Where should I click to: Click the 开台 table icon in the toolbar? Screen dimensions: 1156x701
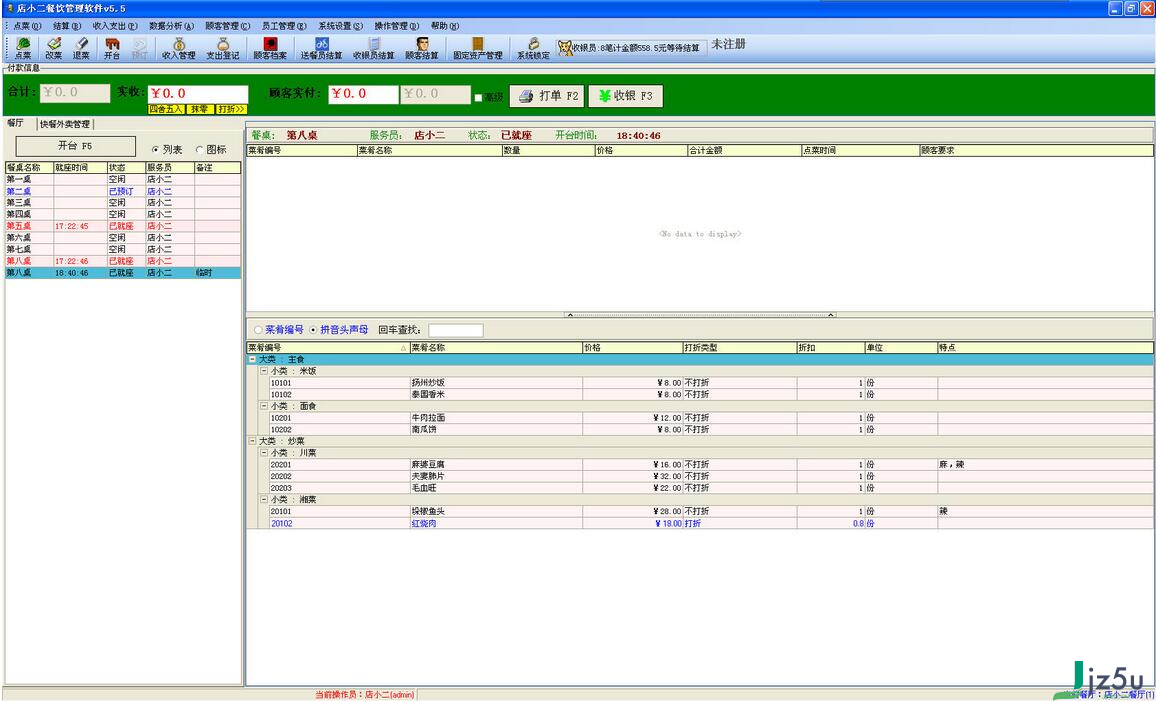pyautogui.click(x=112, y=49)
